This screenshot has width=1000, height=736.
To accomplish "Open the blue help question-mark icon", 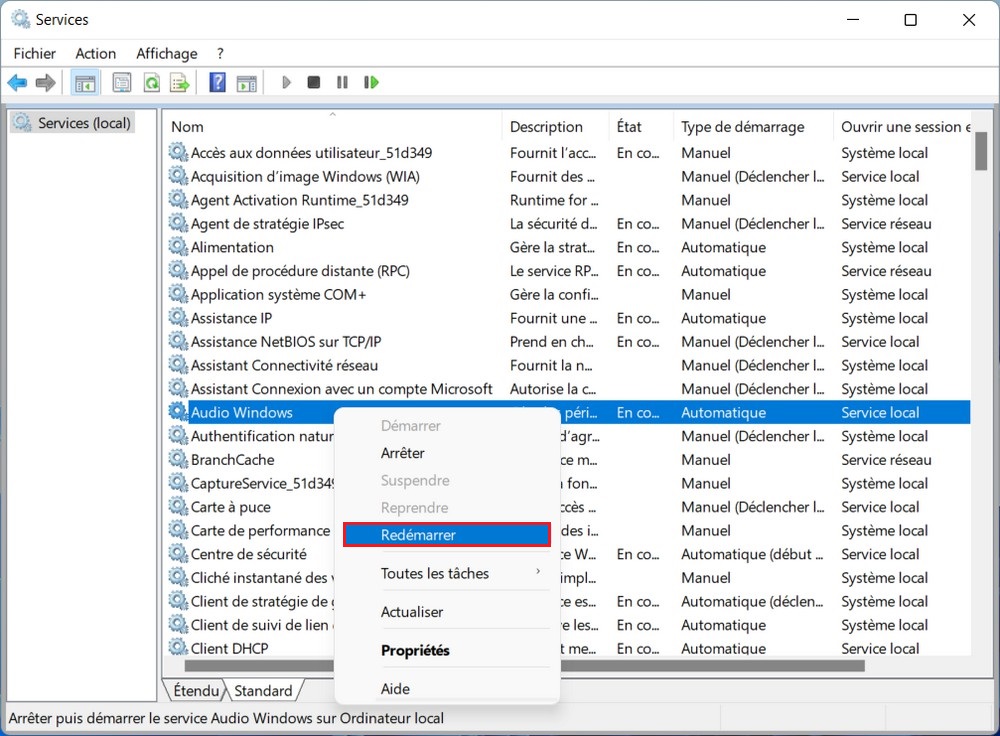I will [x=217, y=82].
